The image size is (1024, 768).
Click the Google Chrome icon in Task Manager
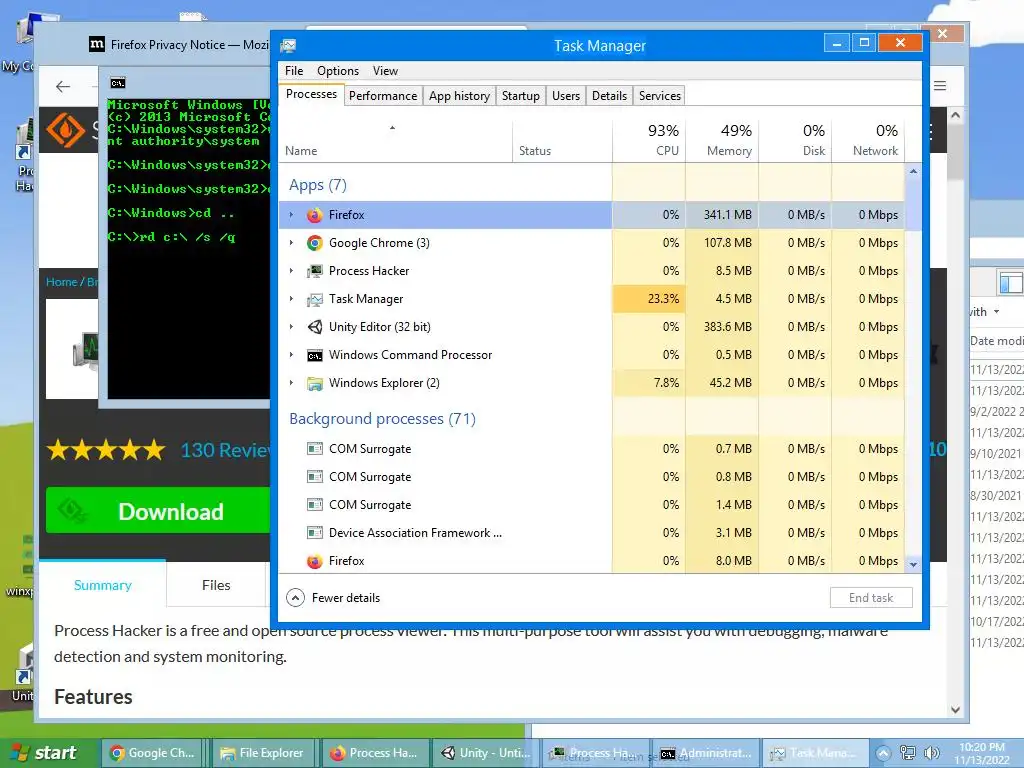315,243
